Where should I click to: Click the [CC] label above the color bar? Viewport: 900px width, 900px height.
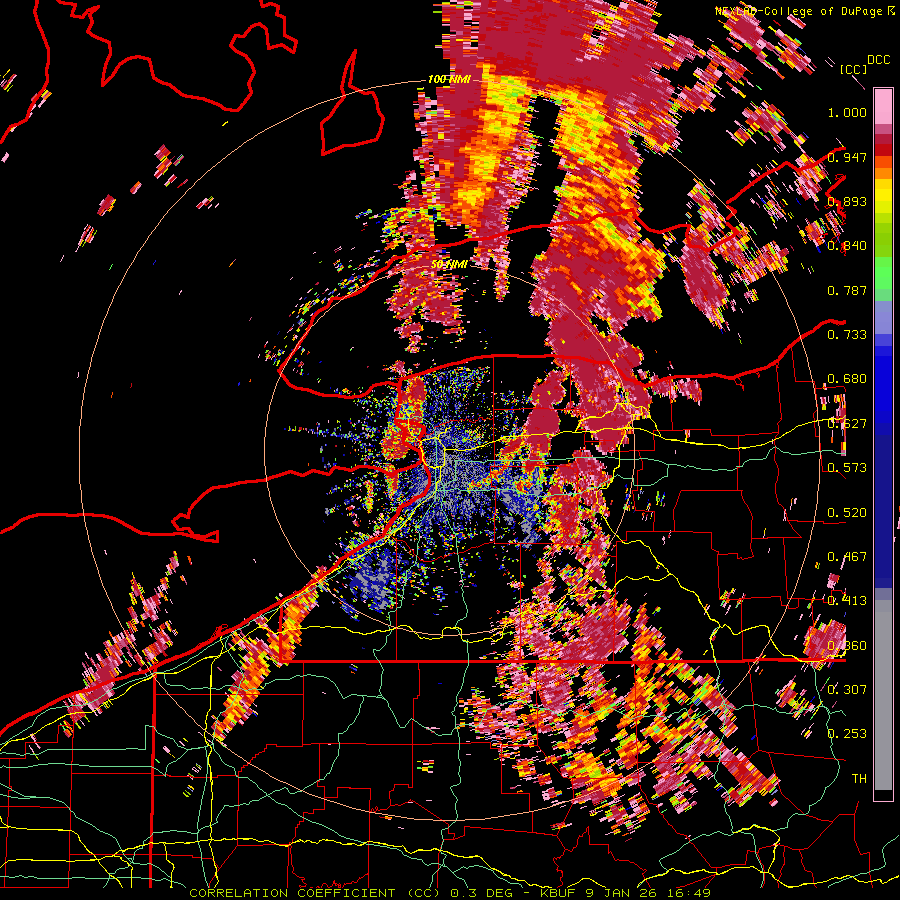(x=853, y=69)
